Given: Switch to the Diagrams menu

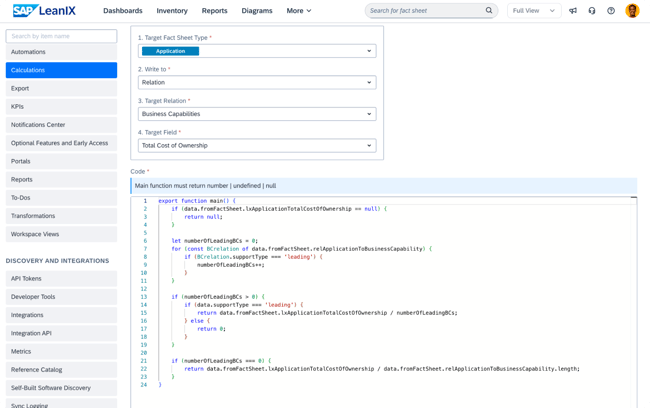Looking at the screenshot, I should tap(256, 11).
